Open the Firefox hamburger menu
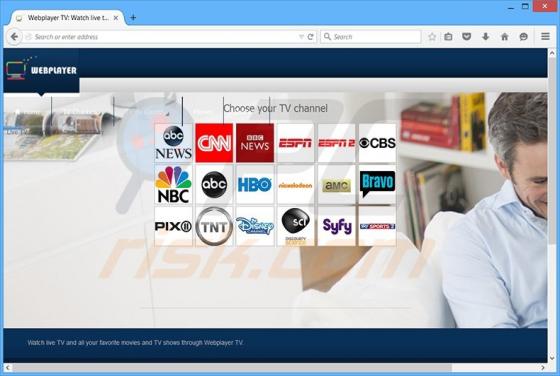Image resolution: width=560 pixels, height=376 pixels. (545, 36)
